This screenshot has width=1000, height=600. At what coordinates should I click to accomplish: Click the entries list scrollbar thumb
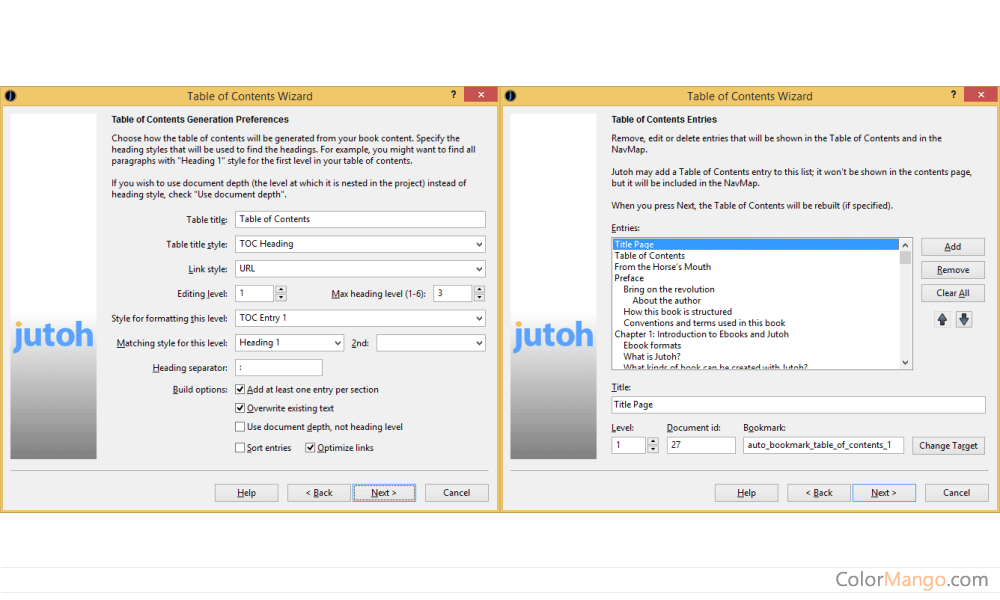click(905, 258)
